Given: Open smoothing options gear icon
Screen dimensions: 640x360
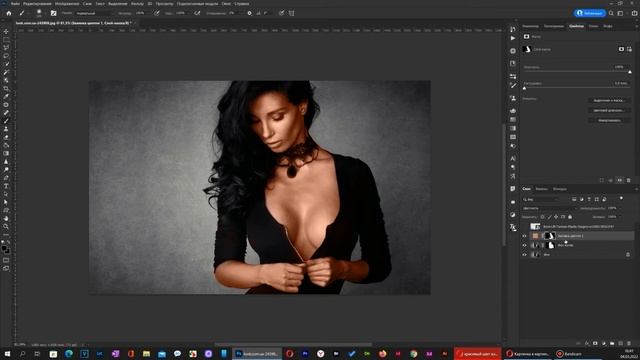Looking at the screenshot, I should pos(249,13).
